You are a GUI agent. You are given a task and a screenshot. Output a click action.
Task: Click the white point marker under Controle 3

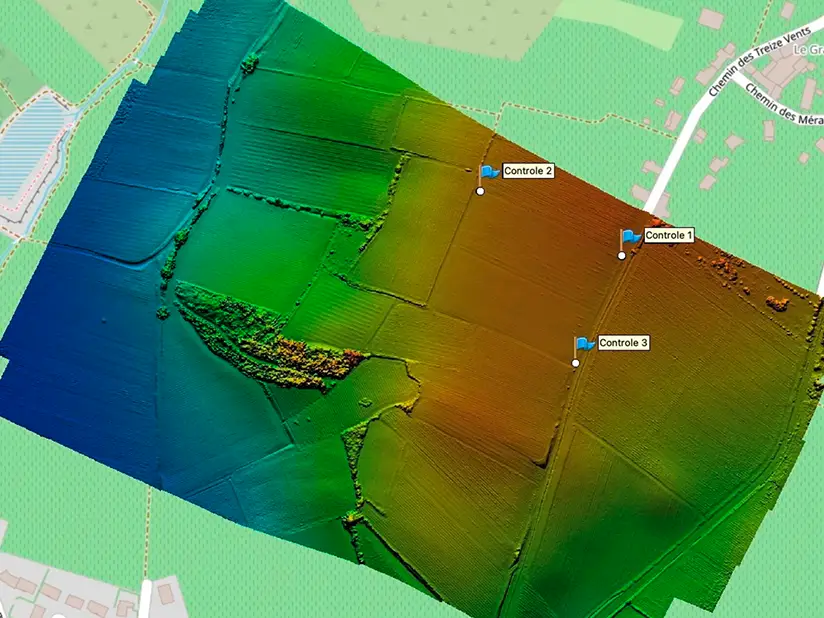(575, 363)
